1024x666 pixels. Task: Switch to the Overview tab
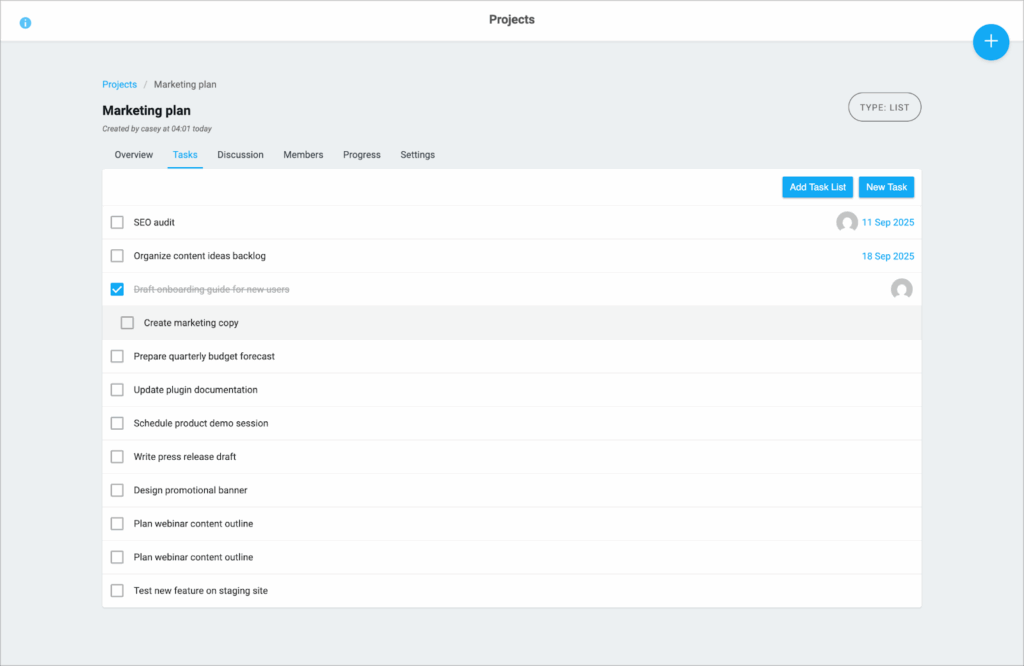[x=134, y=155]
